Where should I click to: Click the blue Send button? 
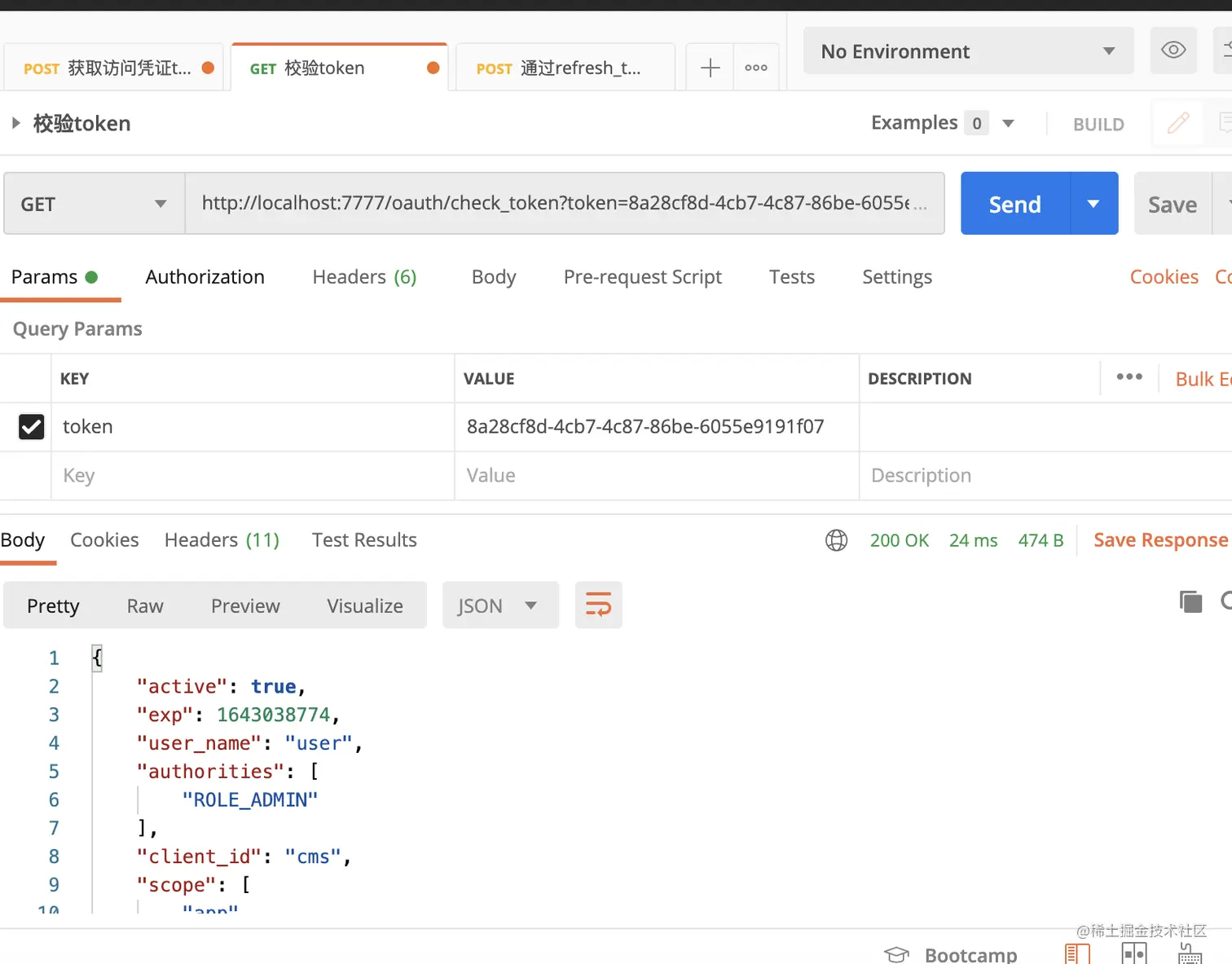1014,204
